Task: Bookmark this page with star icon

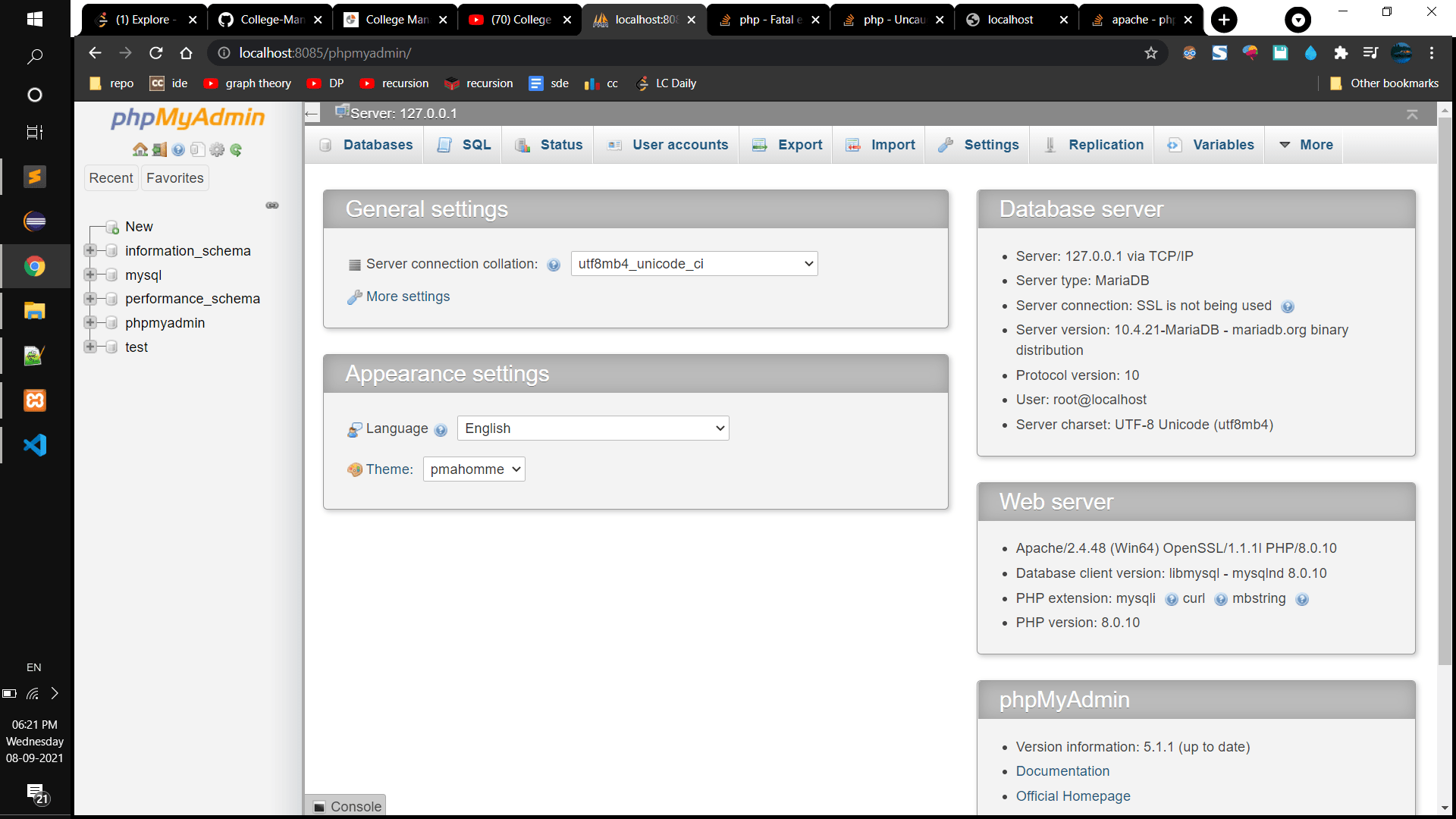Action: pos(1151,53)
